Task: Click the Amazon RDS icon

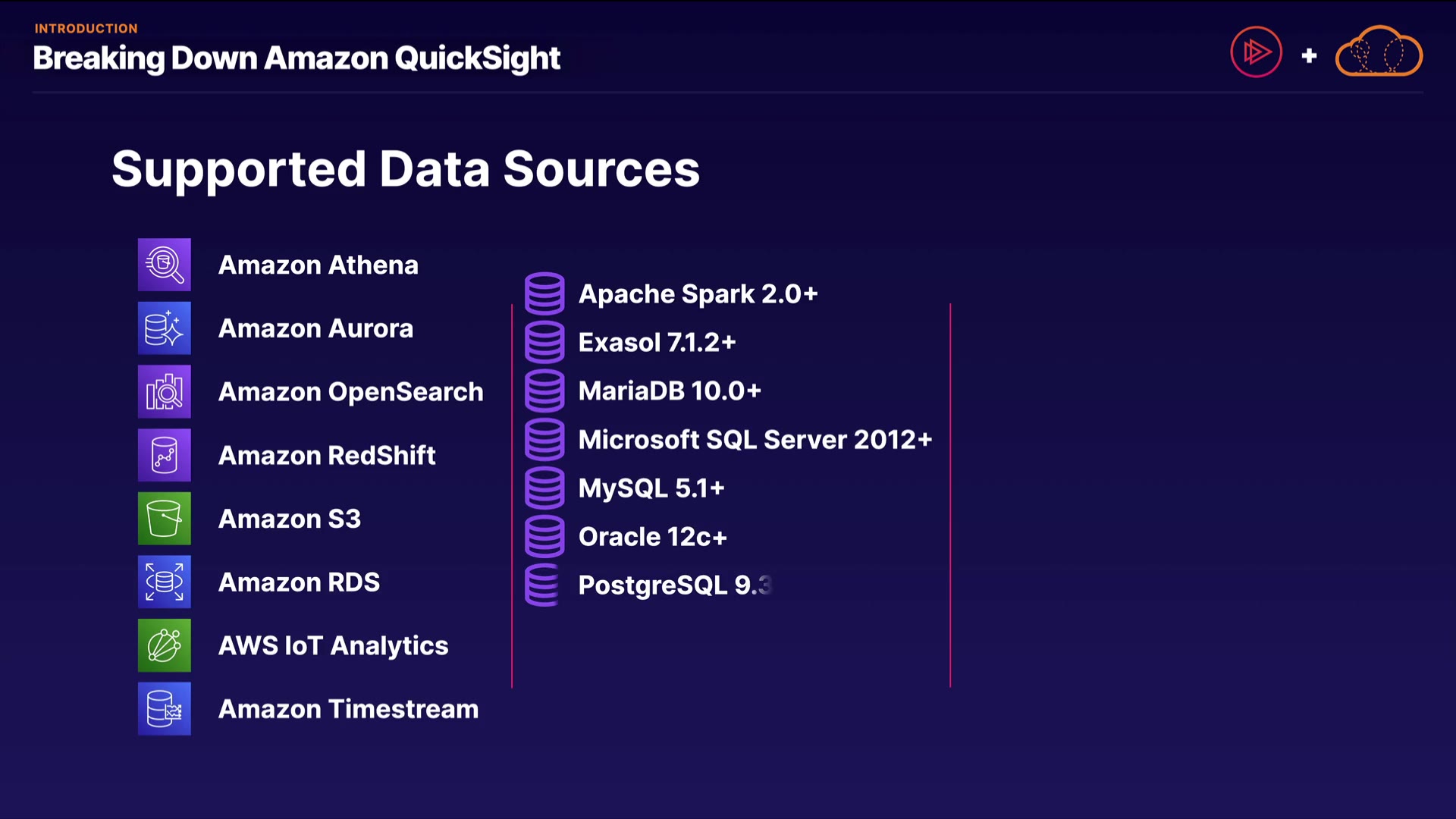Action: point(164,582)
